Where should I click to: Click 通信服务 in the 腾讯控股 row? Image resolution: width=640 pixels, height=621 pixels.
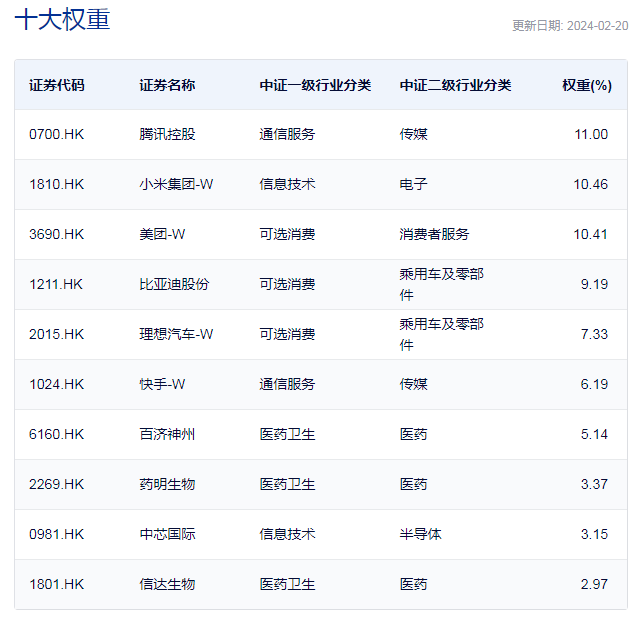coord(287,134)
